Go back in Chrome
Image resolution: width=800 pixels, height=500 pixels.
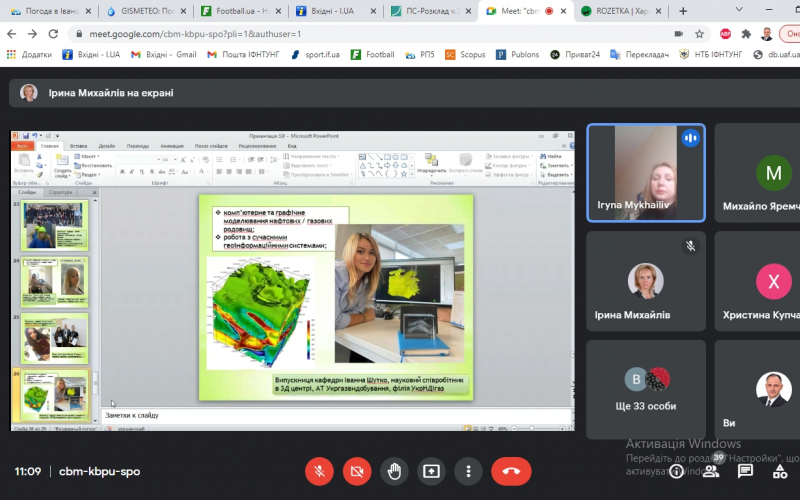click(11, 34)
